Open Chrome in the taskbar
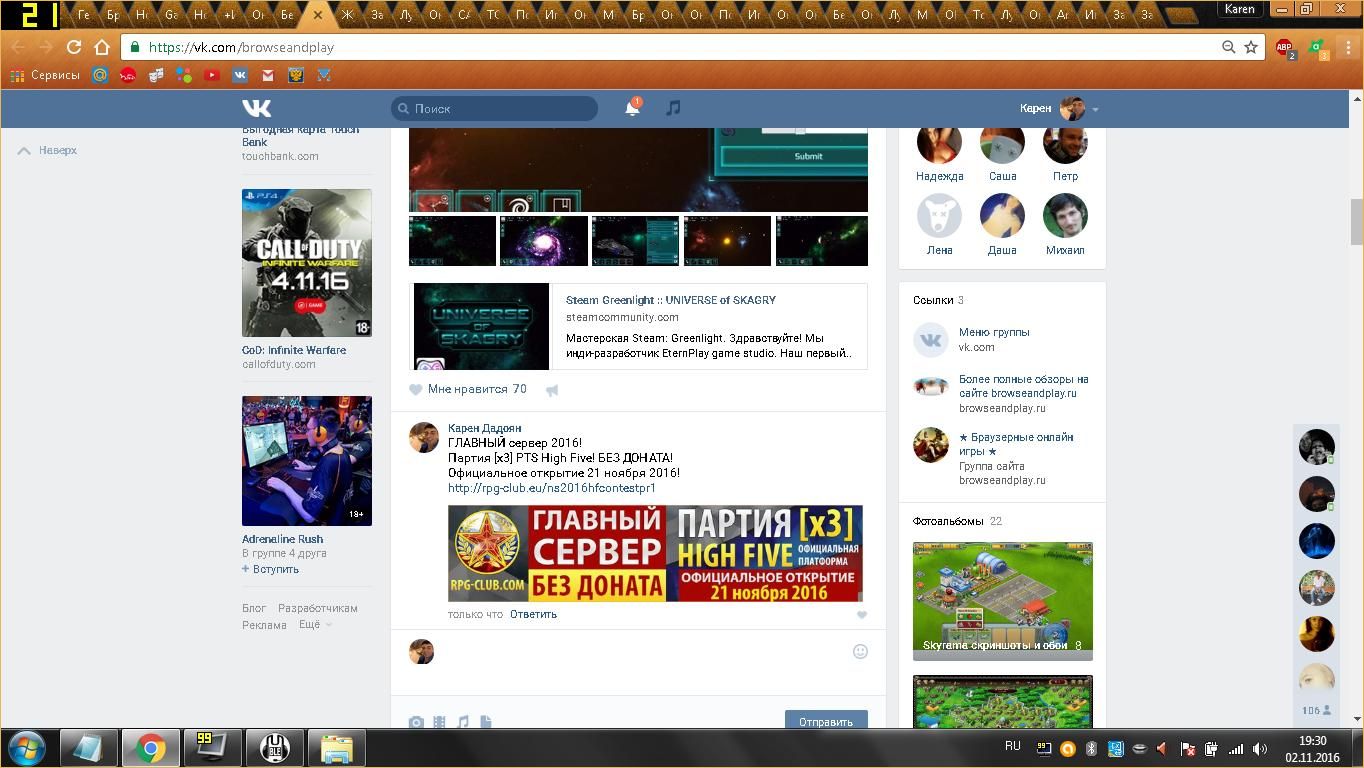Screen dimensions: 1364x768 [151, 748]
